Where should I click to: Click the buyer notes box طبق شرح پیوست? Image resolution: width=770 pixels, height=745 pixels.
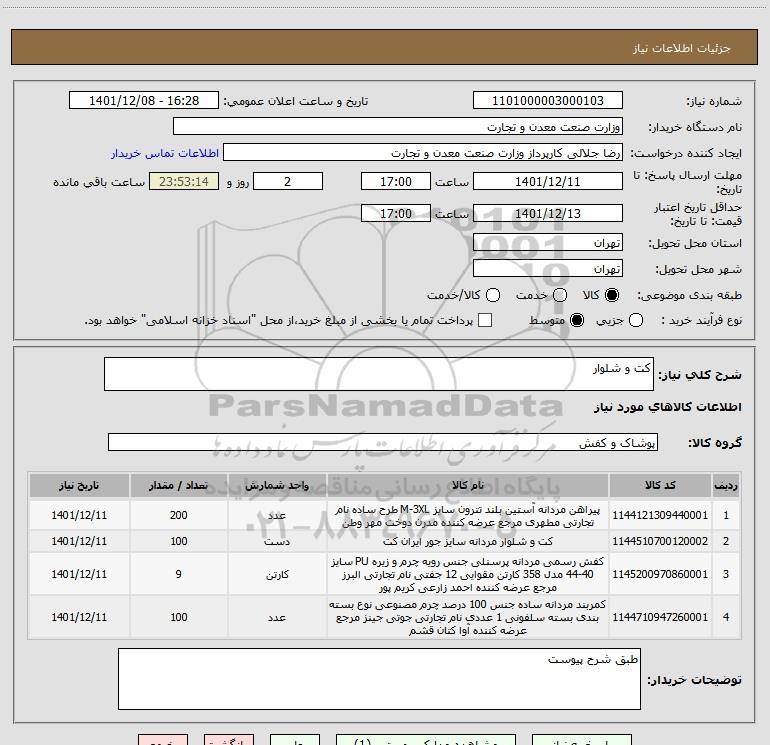379,679
